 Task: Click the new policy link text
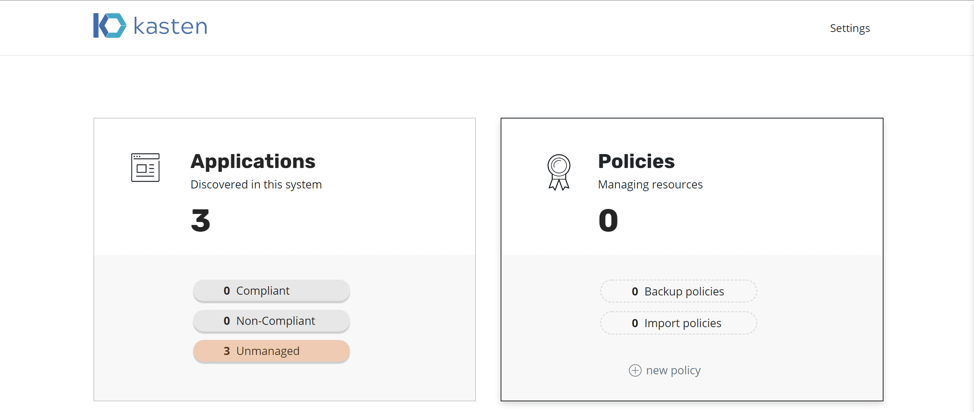click(673, 370)
